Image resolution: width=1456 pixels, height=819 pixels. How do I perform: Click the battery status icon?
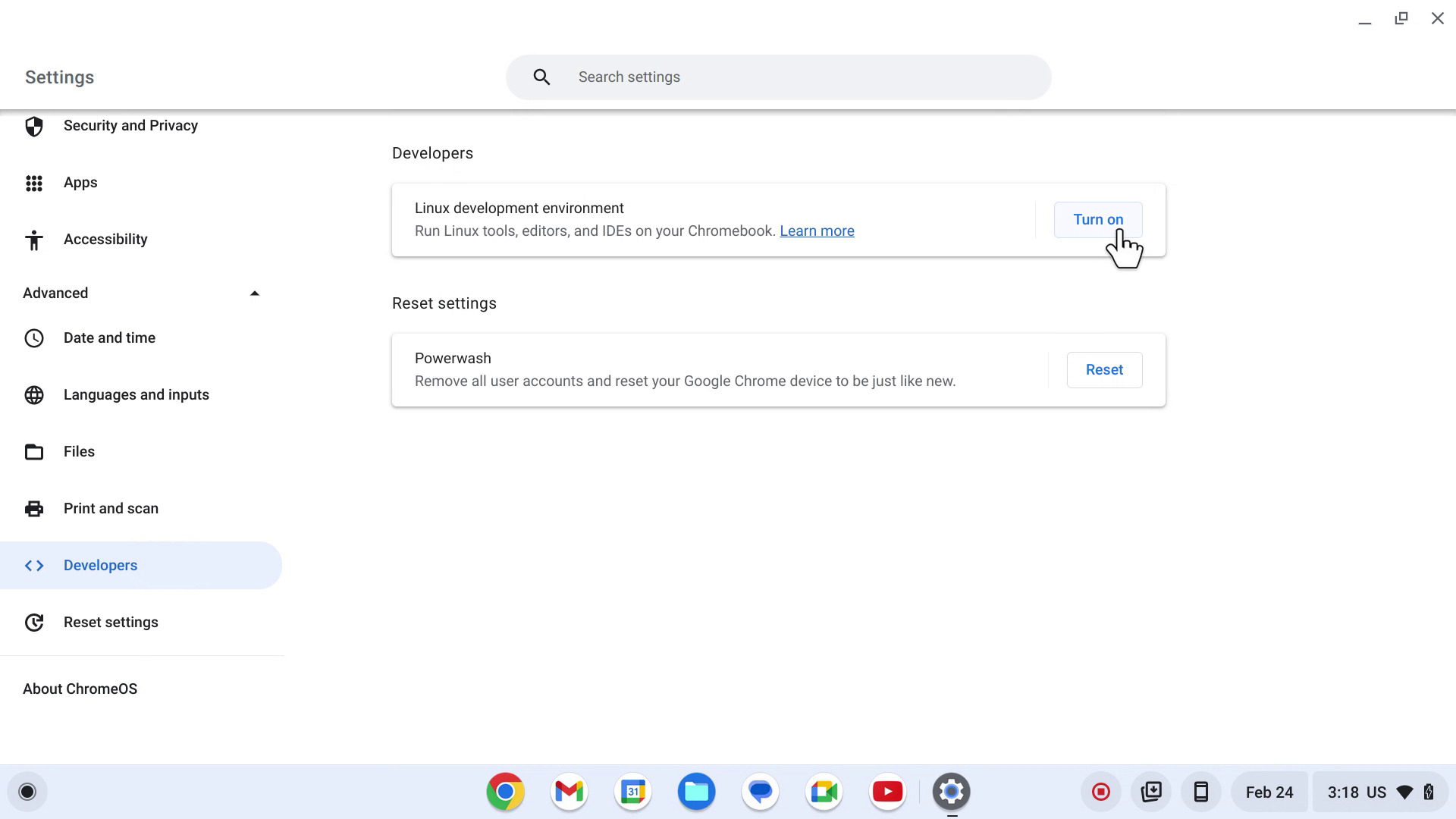tap(1429, 792)
